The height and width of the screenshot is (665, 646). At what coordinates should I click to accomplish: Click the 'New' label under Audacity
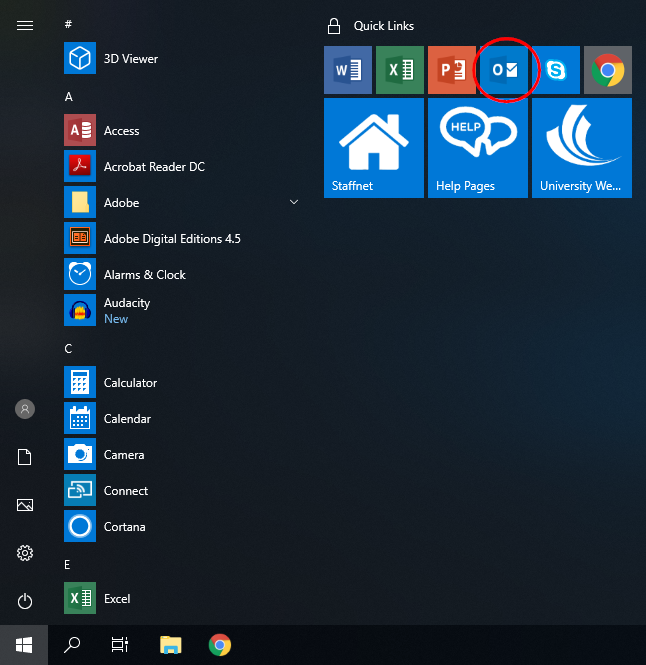116,319
